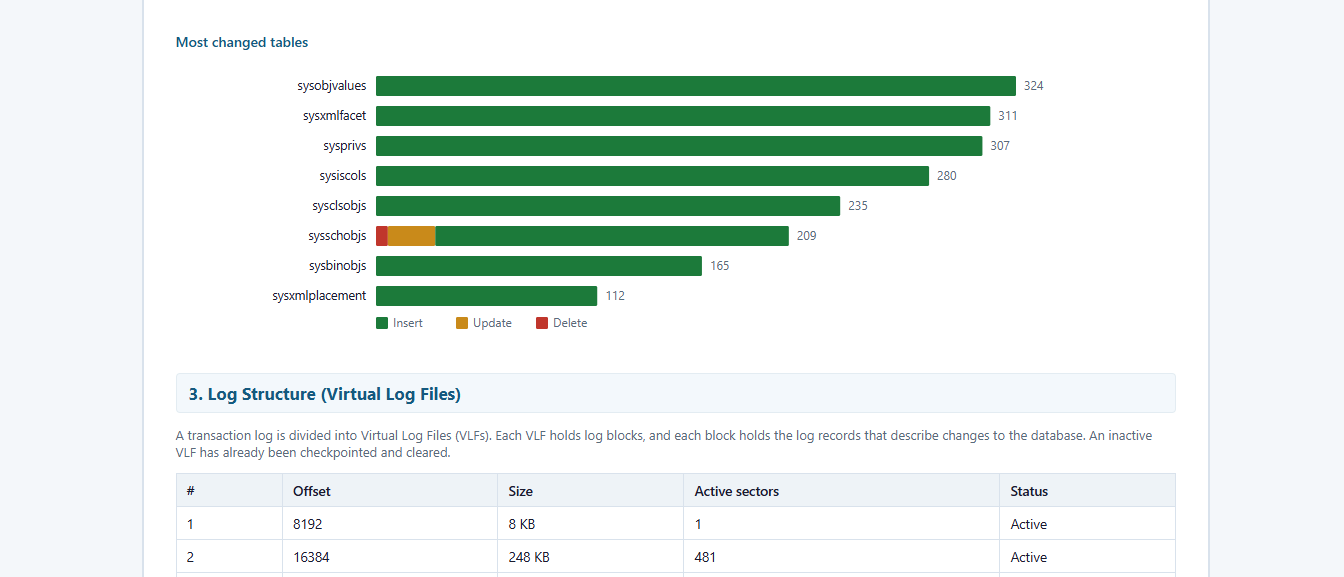This screenshot has height=577, width=1344.
Task: Click the orange Update legend swatch
Action: pos(462,323)
